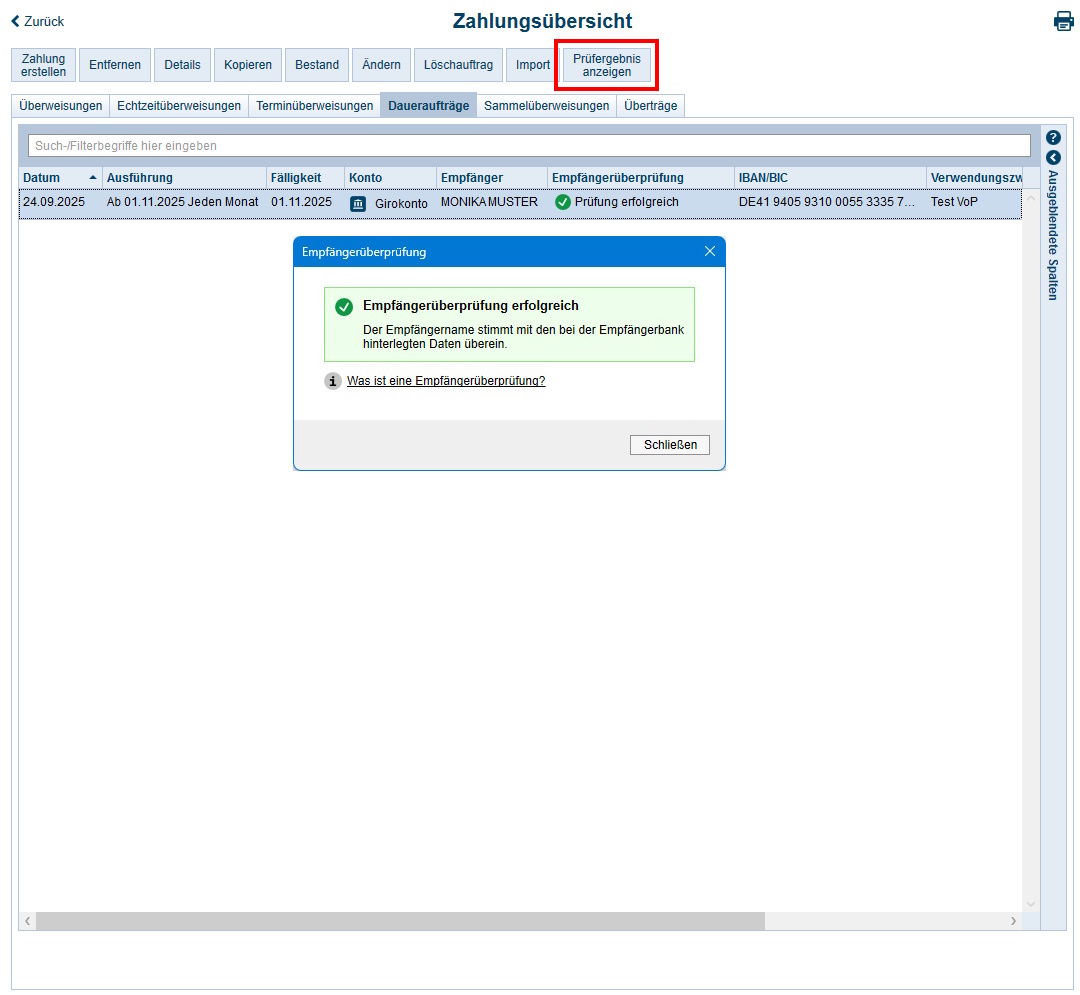Viewport: 1080px width, 995px height.
Task: Click the info icon in dialog
Action: (x=333, y=381)
